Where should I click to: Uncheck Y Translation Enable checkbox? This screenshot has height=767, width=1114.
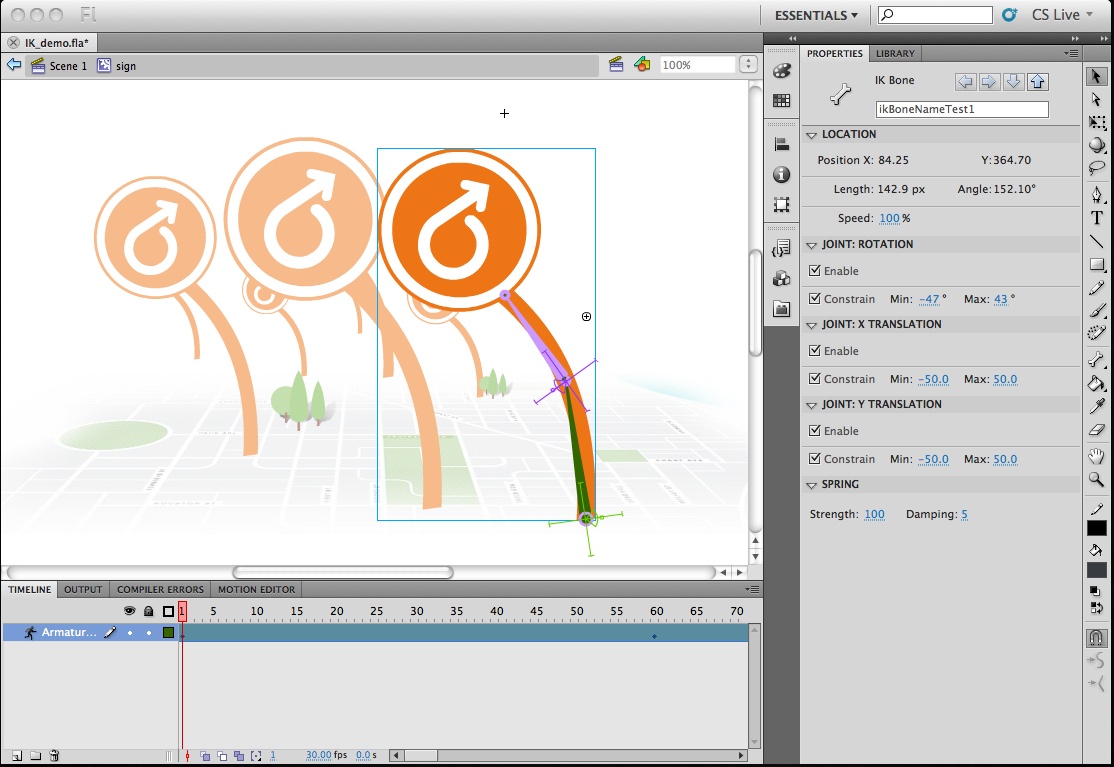pos(815,430)
